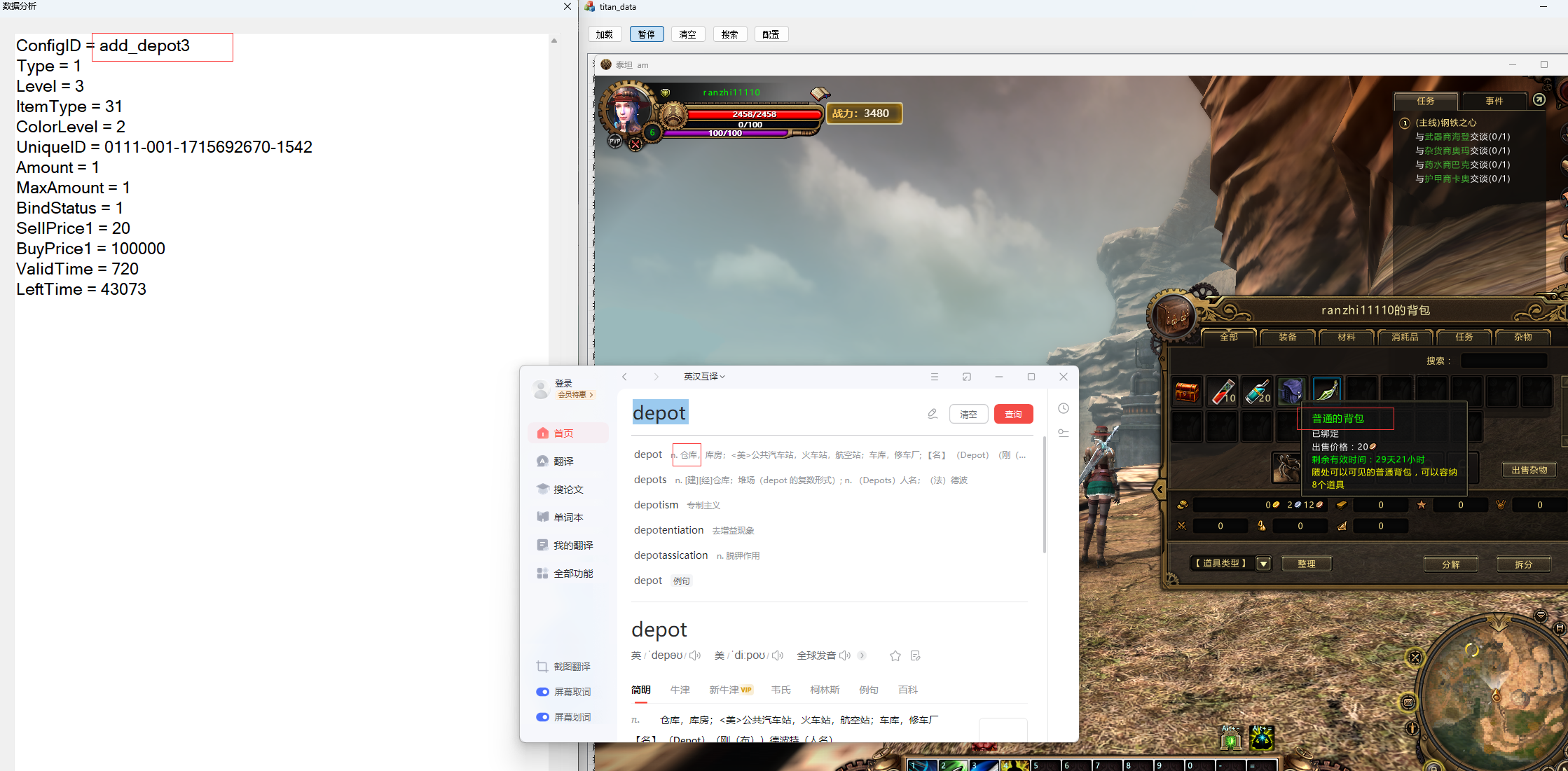Image resolution: width=1568 pixels, height=771 pixels.
Task: Click the sword icon beside the minimap
Action: click(x=1412, y=728)
